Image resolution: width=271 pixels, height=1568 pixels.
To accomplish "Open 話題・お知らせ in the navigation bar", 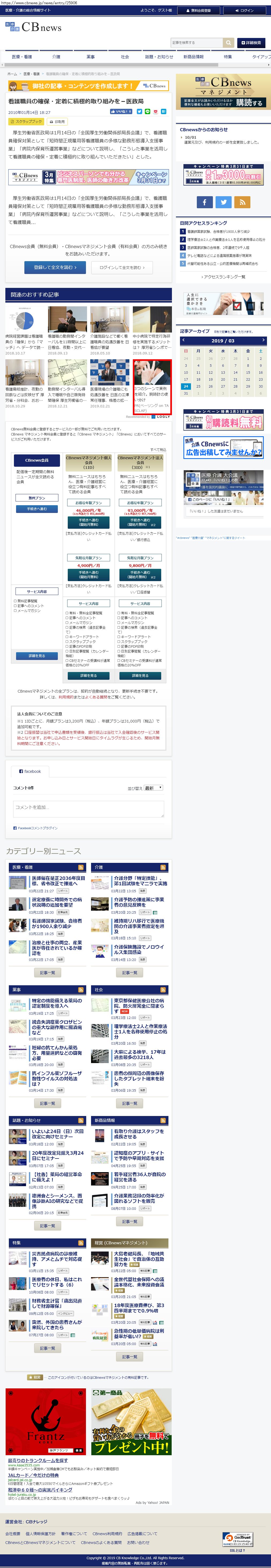I will [159, 57].
